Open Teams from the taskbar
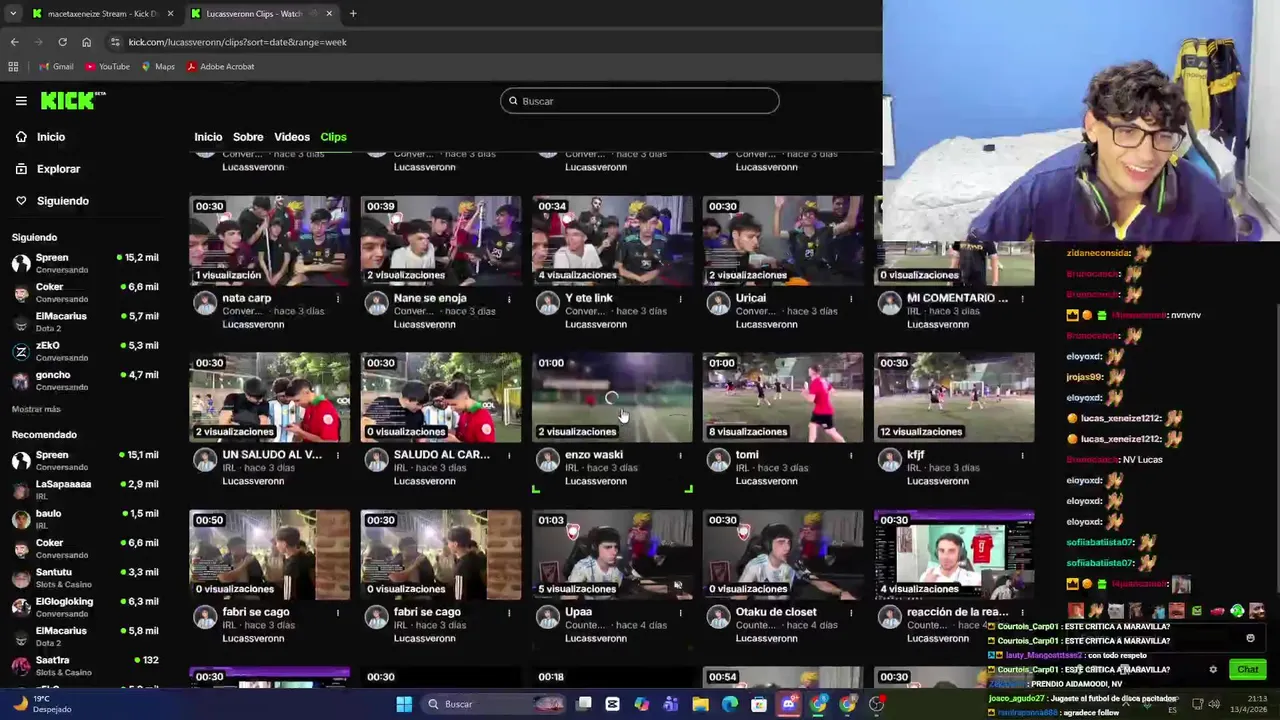The width and height of the screenshot is (1280, 720). pyautogui.click(x=670, y=704)
